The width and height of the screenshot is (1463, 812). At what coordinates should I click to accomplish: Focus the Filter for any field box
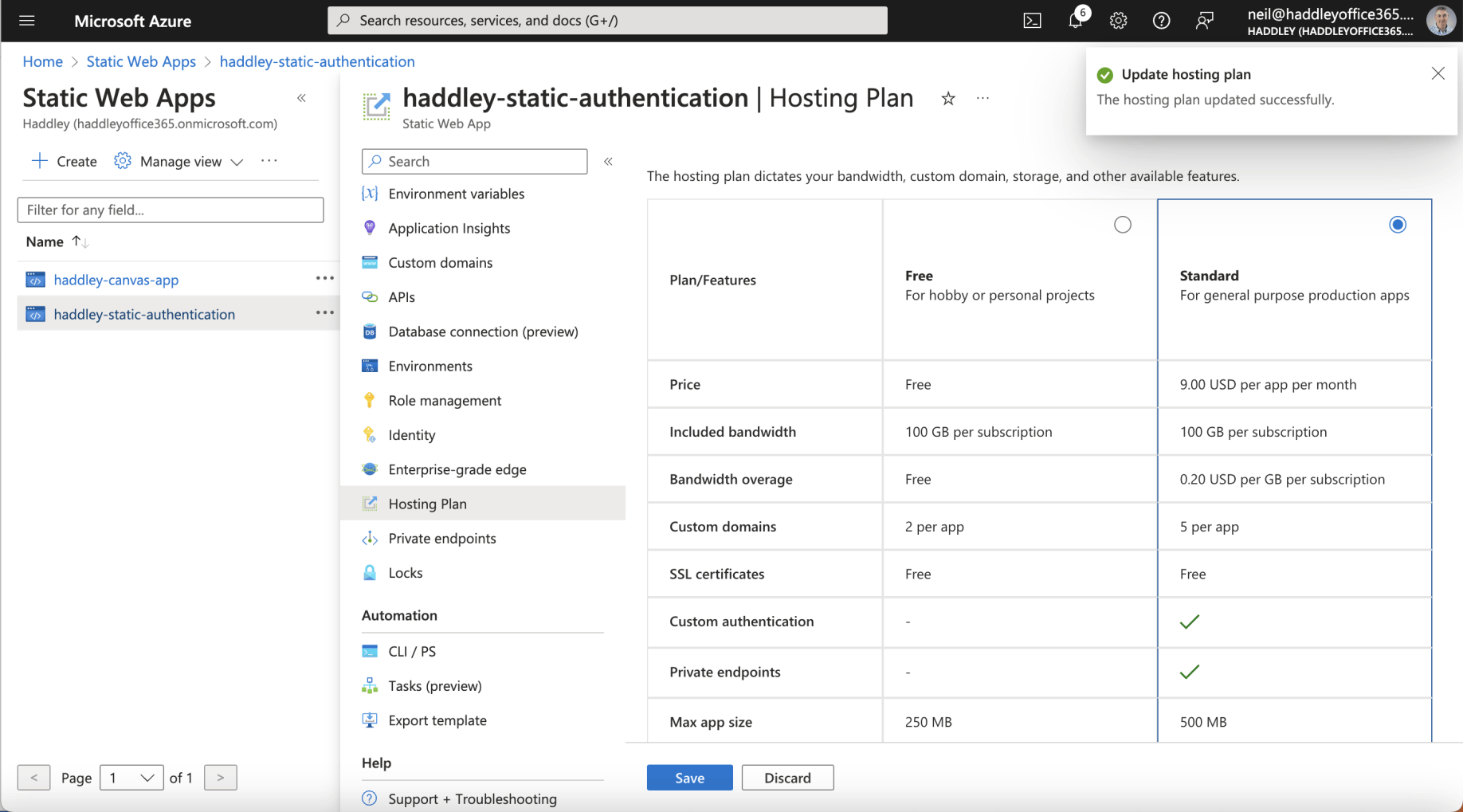point(171,210)
